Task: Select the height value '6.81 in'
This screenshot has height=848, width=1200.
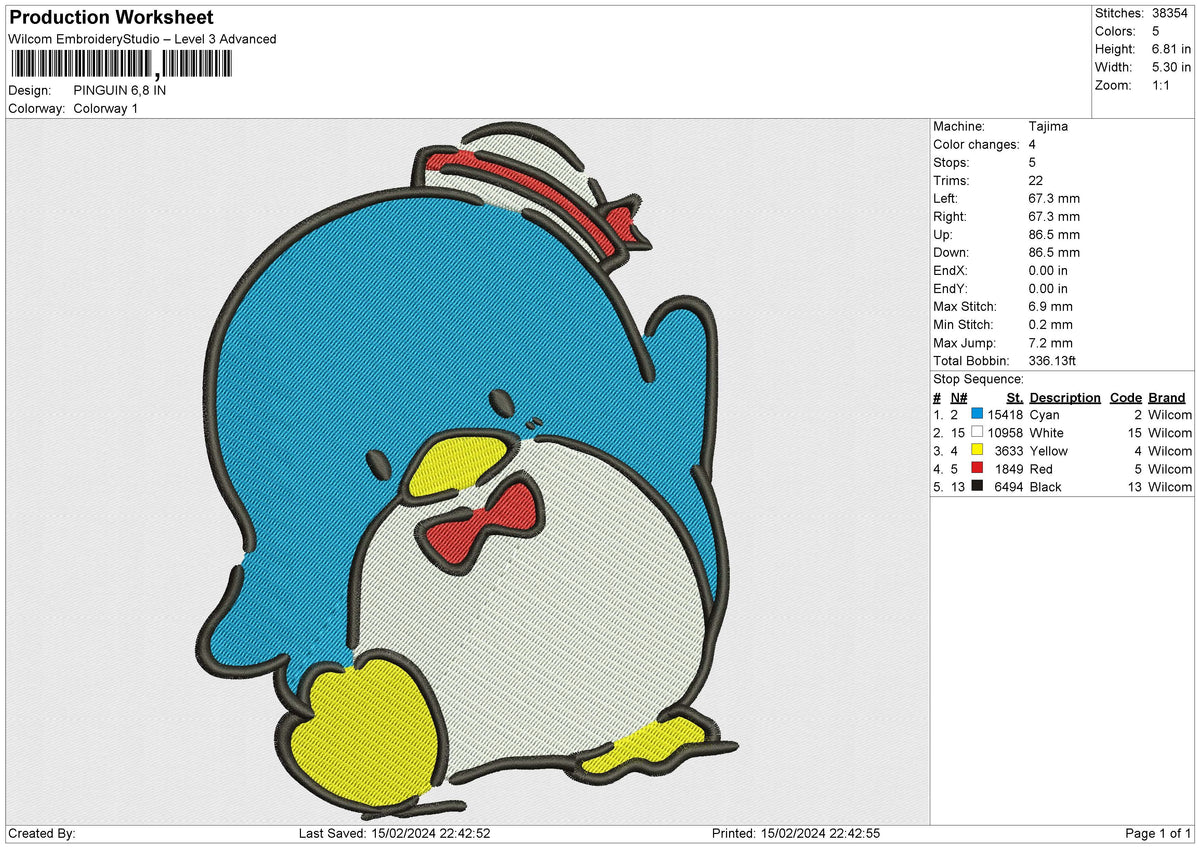Action: click(1172, 49)
